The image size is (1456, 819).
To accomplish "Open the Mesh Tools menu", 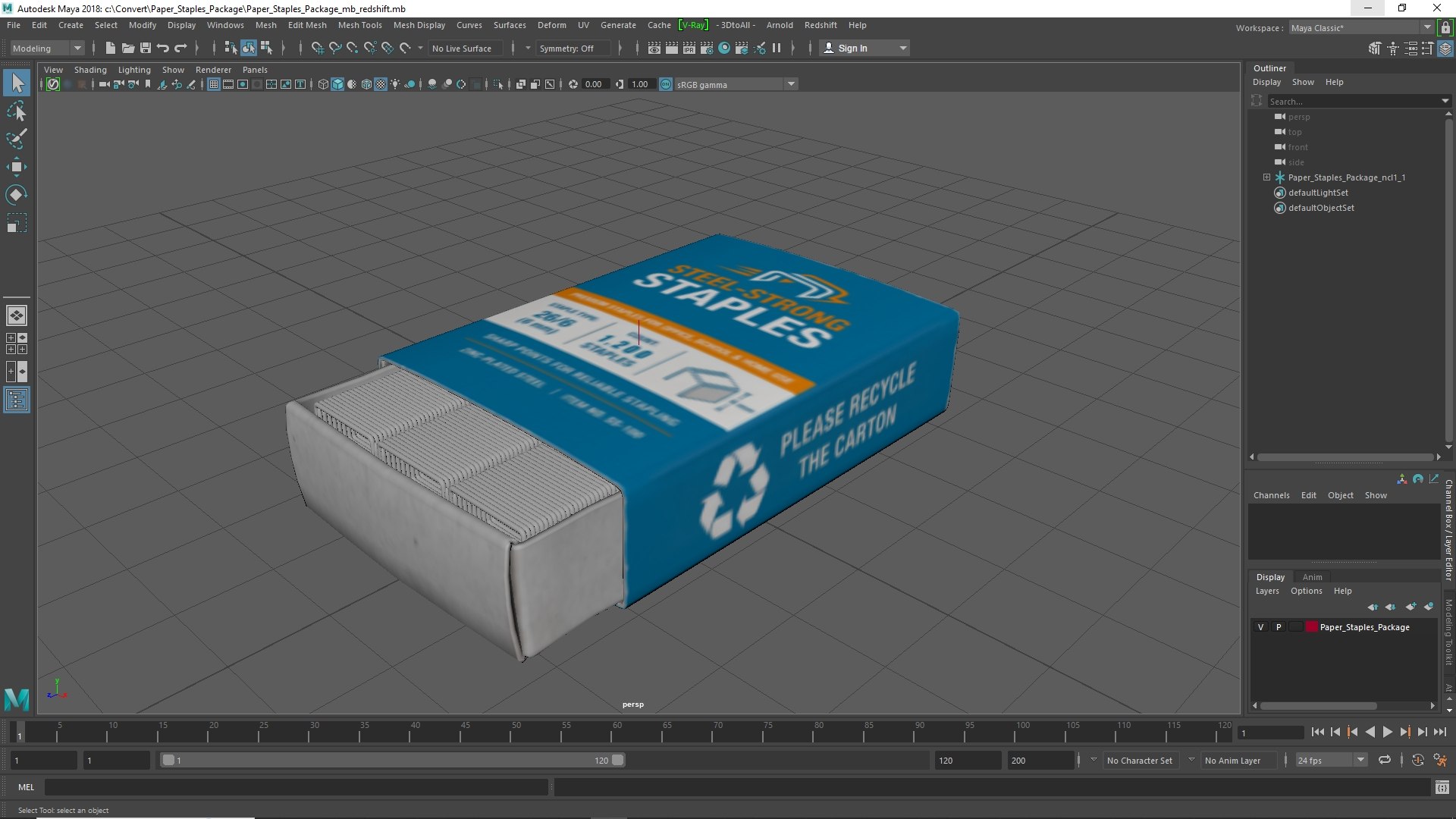I will [359, 25].
